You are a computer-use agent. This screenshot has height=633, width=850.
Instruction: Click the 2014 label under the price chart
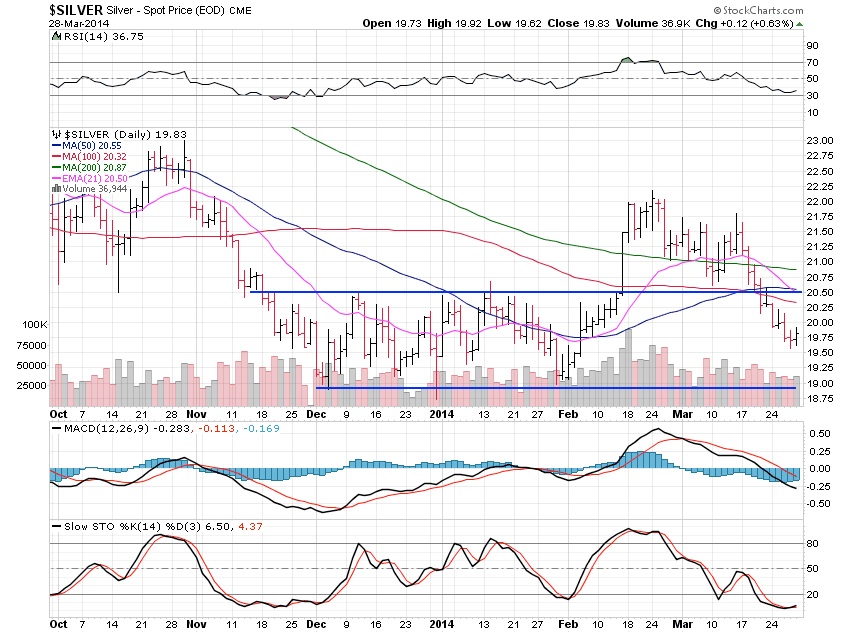click(x=441, y=414)
